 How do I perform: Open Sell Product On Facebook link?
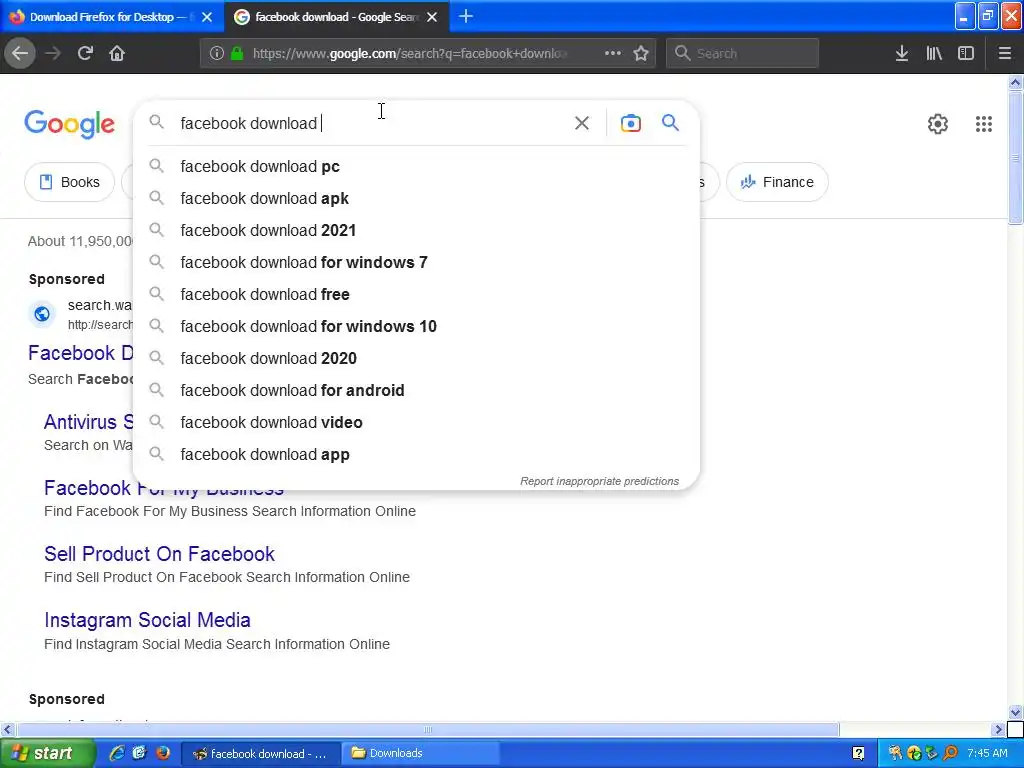(x=159, y=554)
